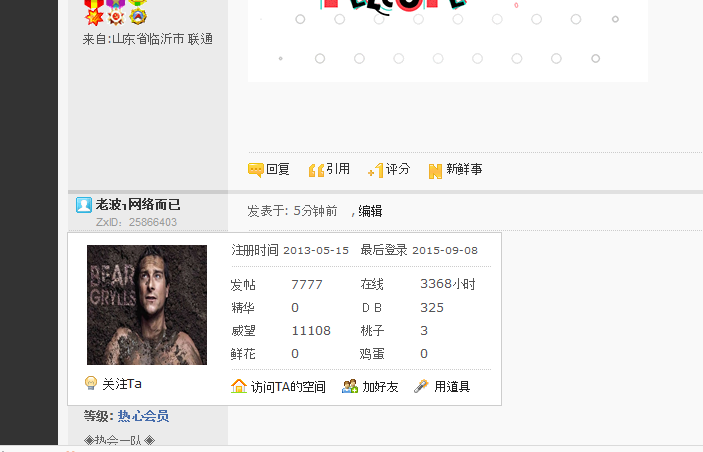Viewport: 703px width, 452px height.
Task: Click the red star medal badge
Action: (x=94, y=17)
